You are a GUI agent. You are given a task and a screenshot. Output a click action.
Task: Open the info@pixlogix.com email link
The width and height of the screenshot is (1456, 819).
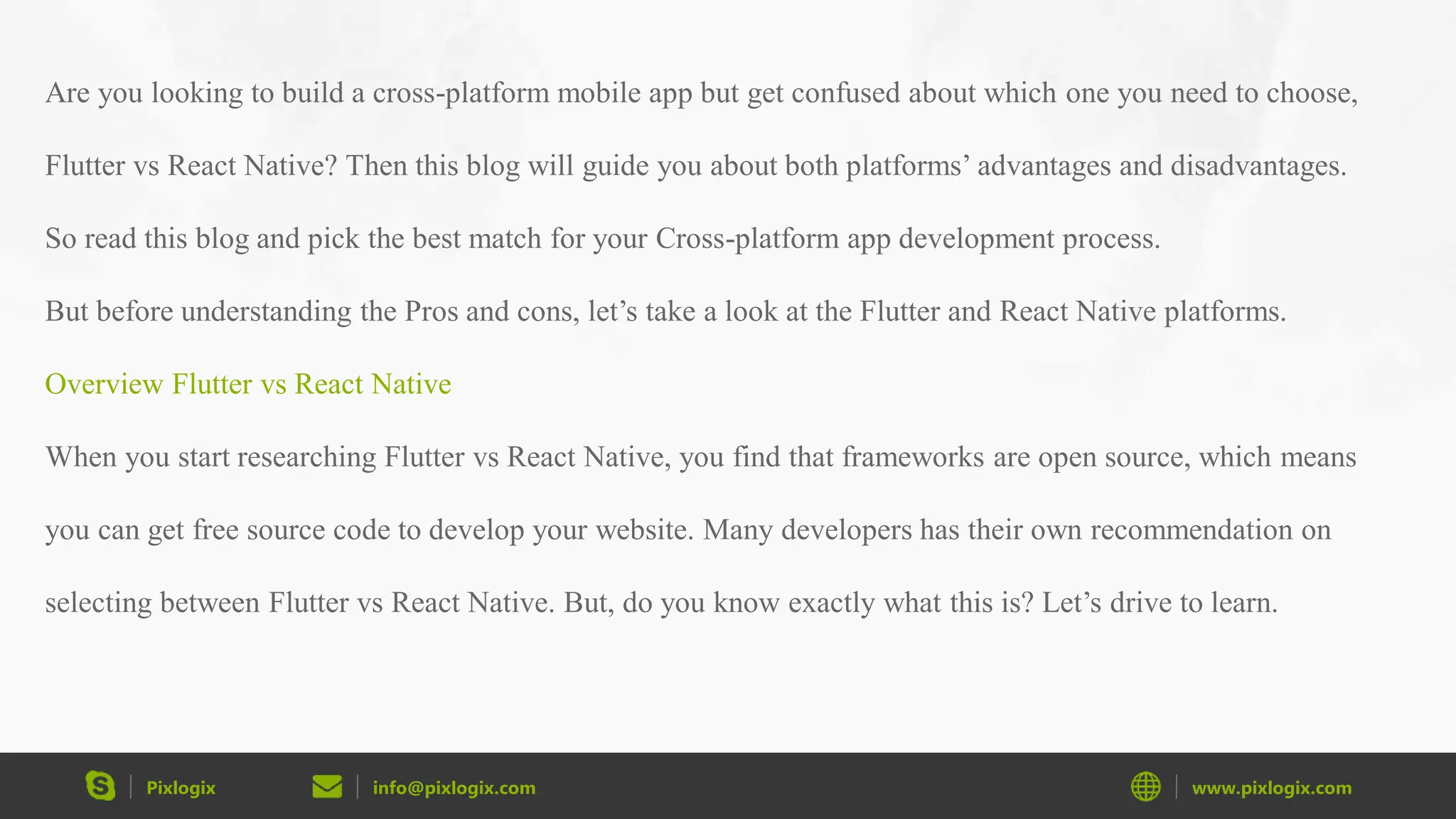[454, 788]
